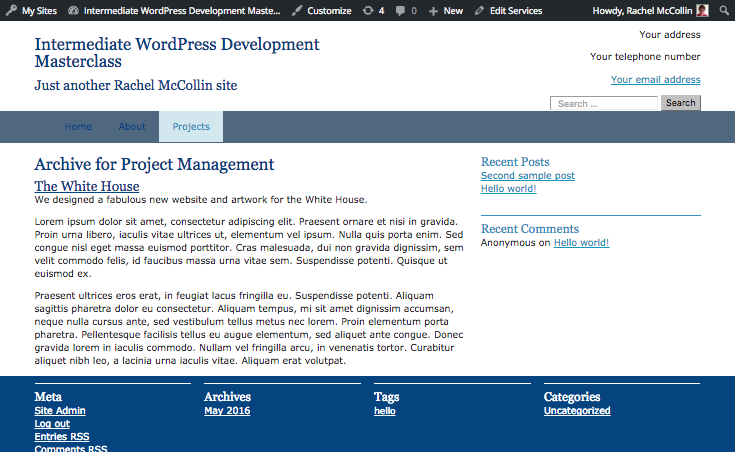Click the Tags footer heading

pos(387,397)
